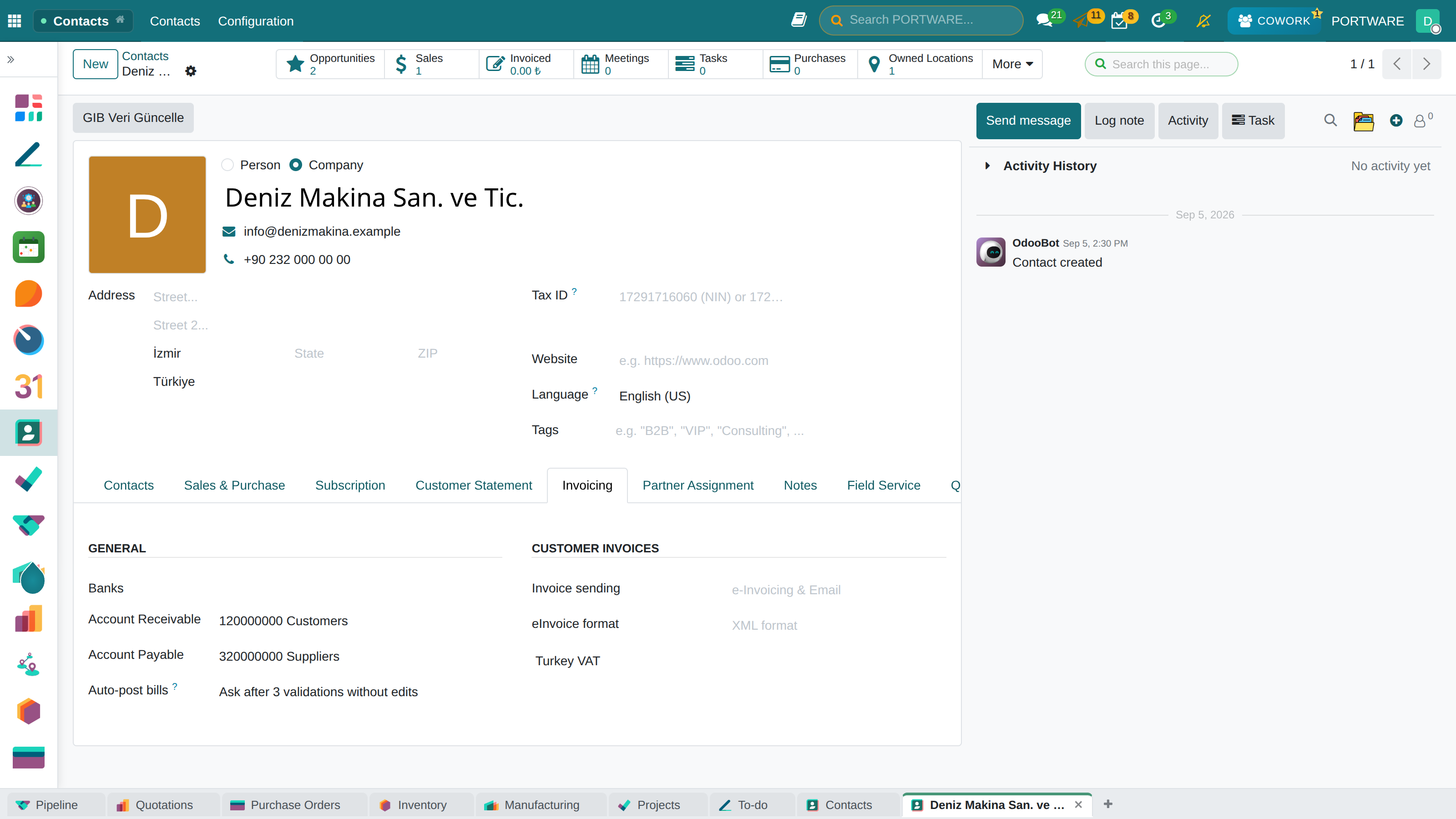The height and width of the screenshot is (819, 1456).
Task: Open the eInvoice format dropdown
Action: (x=838, y=625)
